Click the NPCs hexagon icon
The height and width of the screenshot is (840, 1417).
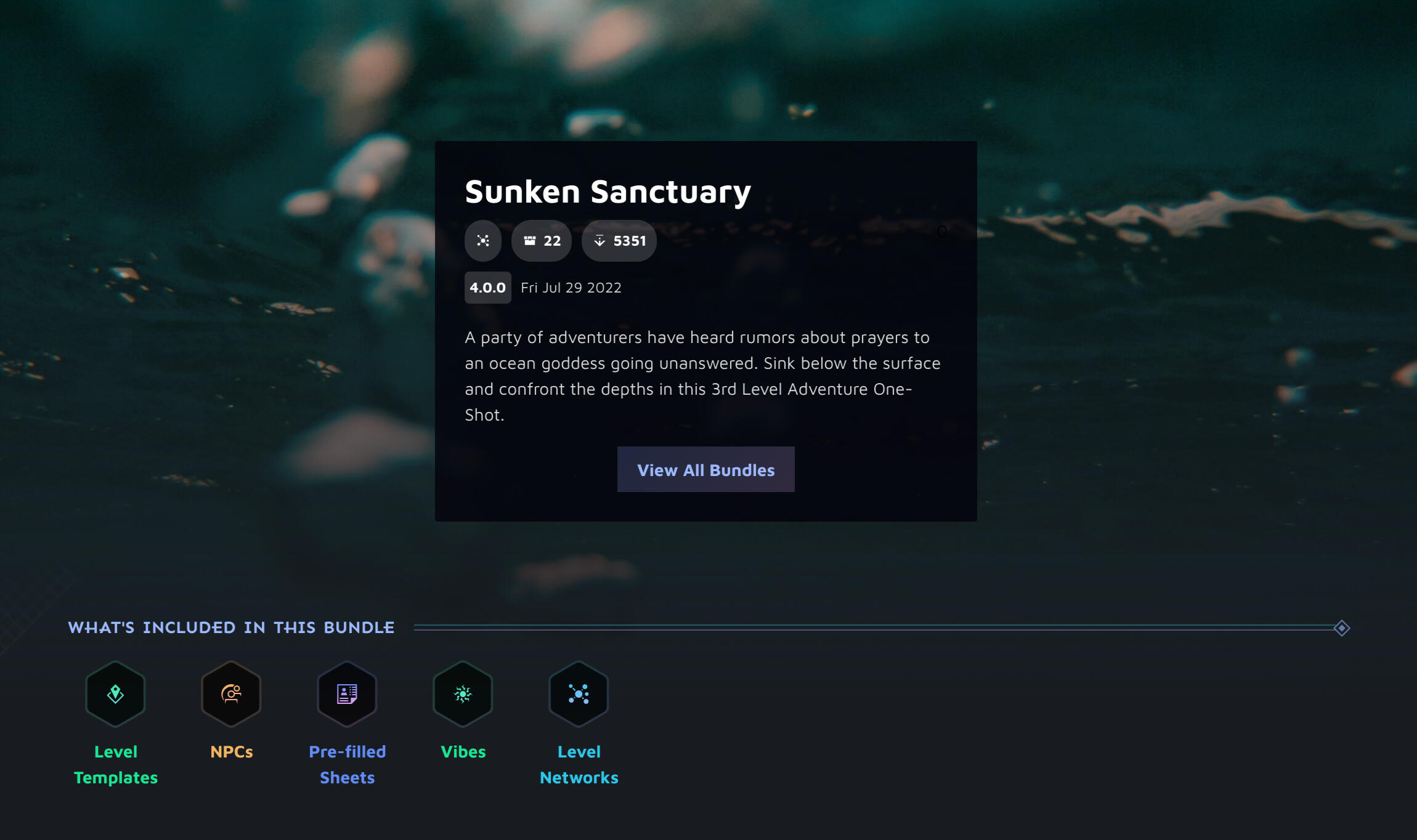point(231,694)
